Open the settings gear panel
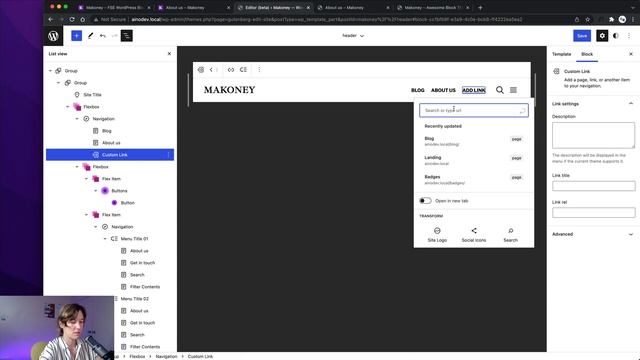The width and height of the screenshot is (640, 360). [602, 36]
